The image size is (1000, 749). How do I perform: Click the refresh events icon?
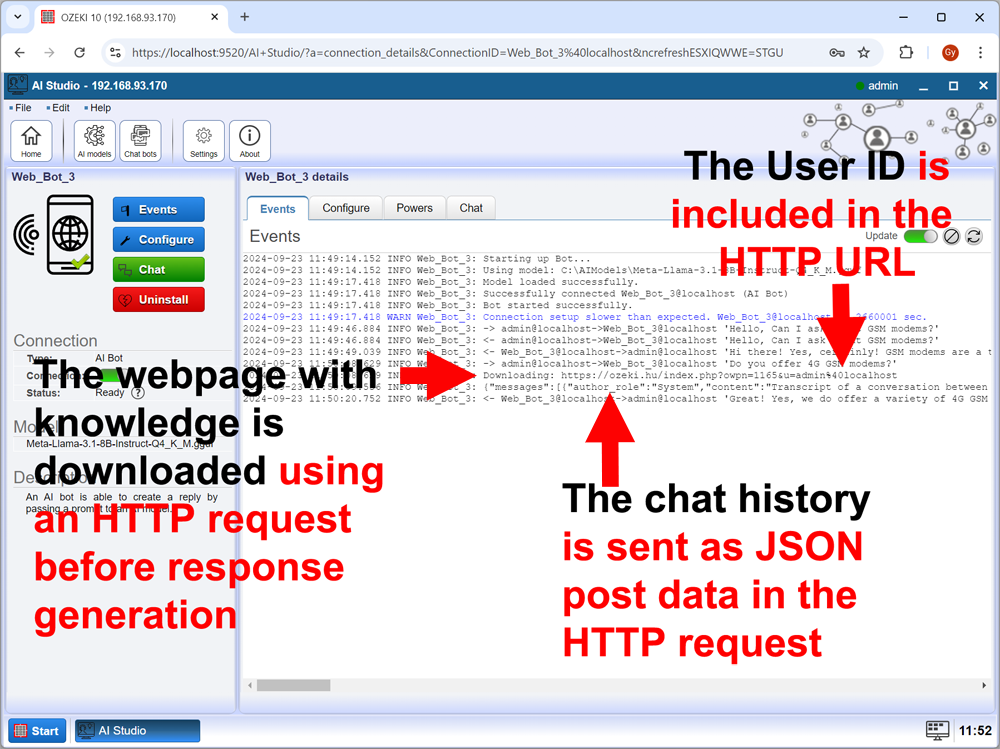click(974, 237)
